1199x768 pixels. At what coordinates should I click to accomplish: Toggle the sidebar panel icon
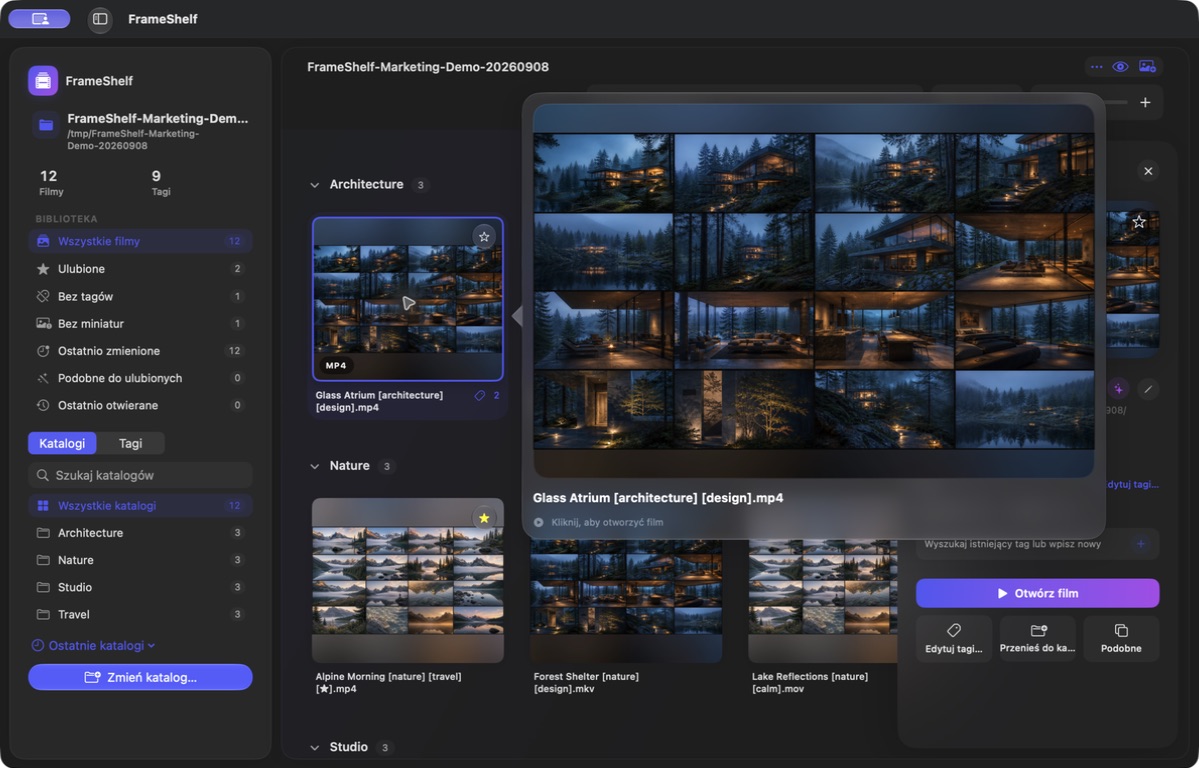100,19
